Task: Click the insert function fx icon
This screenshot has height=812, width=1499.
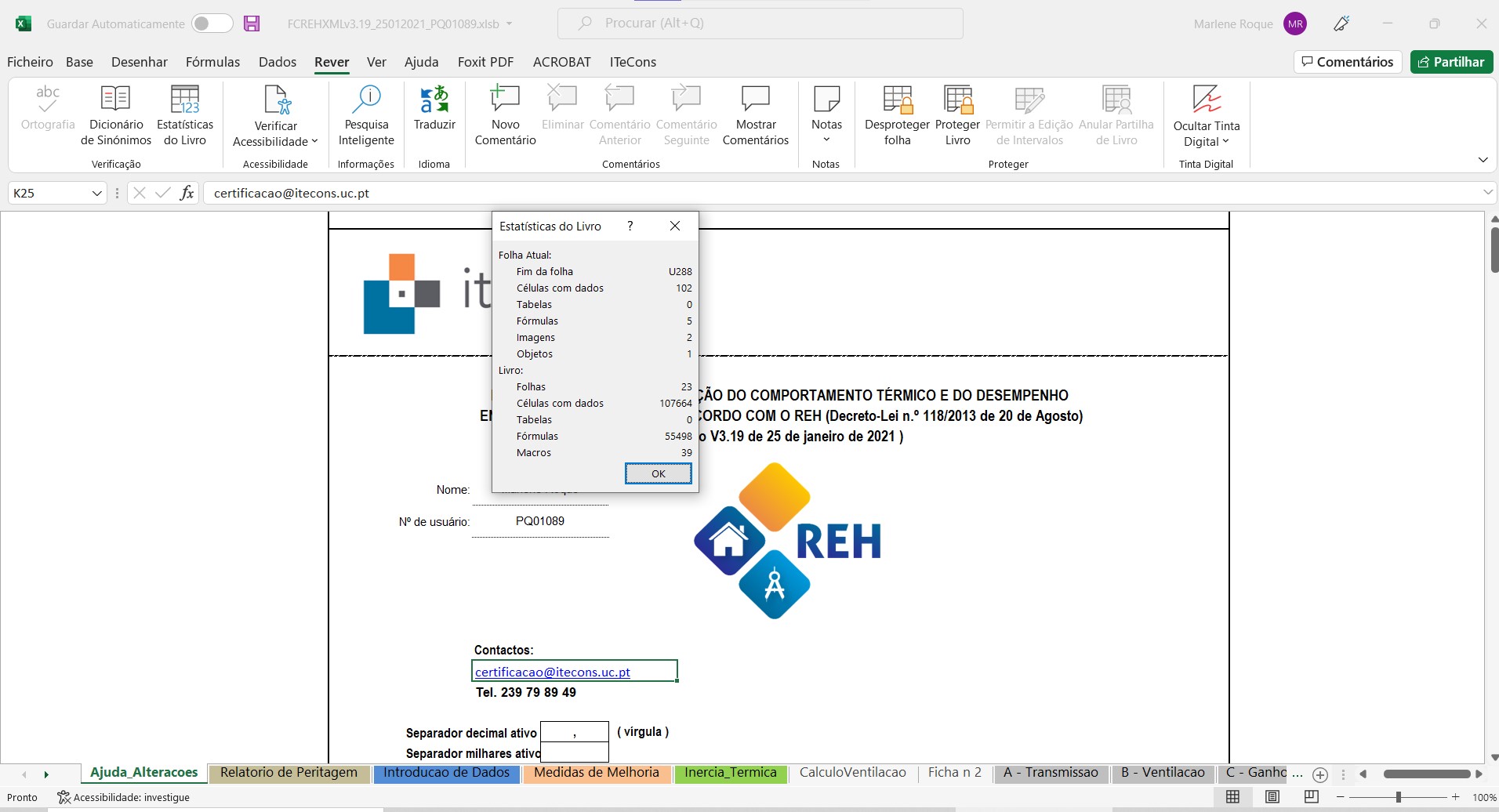Action: 187,193
